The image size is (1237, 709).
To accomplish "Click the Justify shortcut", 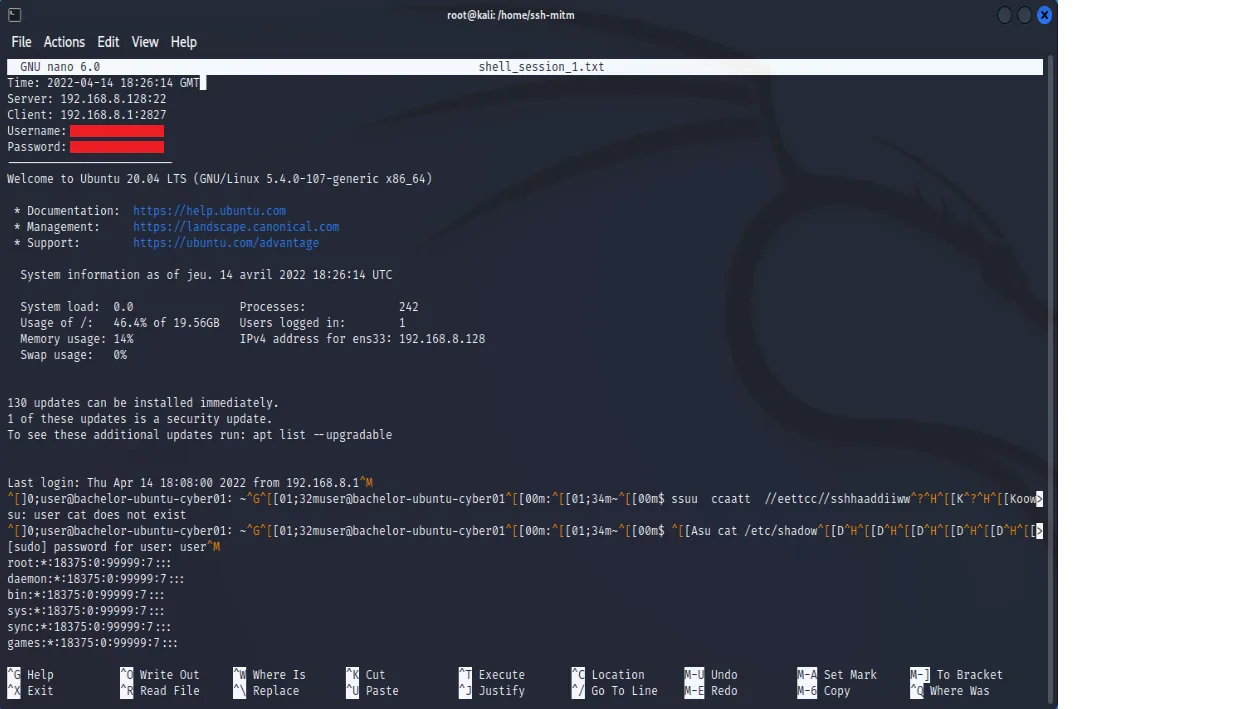I will [492, 691].
